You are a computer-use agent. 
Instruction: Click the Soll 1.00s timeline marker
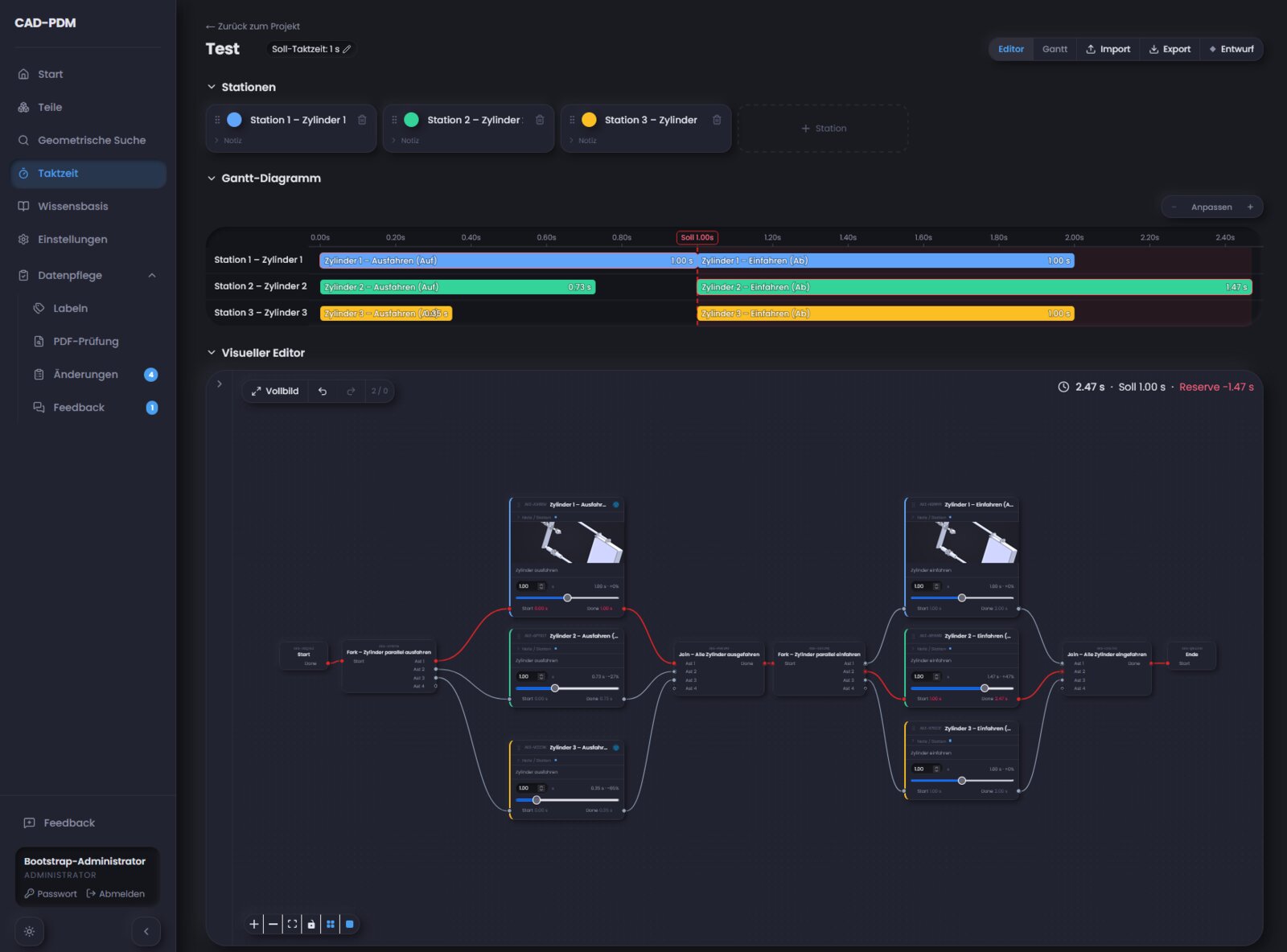coord(697,237)
